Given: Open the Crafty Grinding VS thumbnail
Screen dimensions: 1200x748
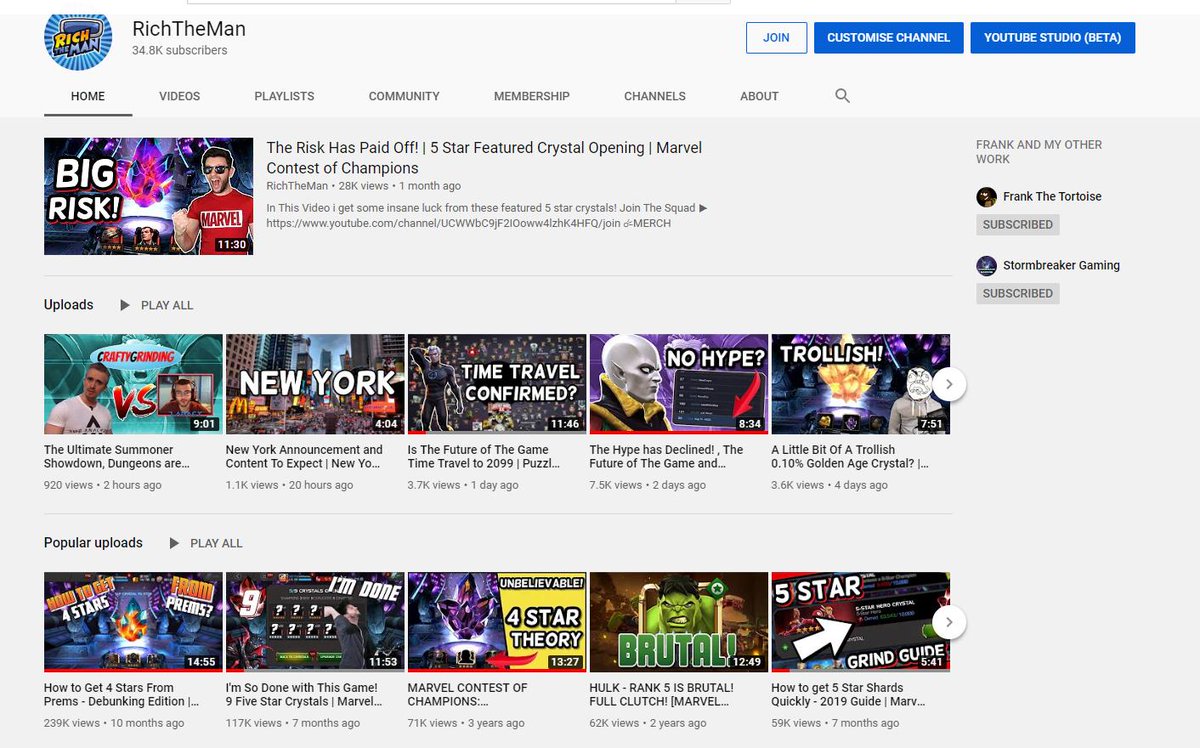Looking at the screenshot, I should coord(133,384).
